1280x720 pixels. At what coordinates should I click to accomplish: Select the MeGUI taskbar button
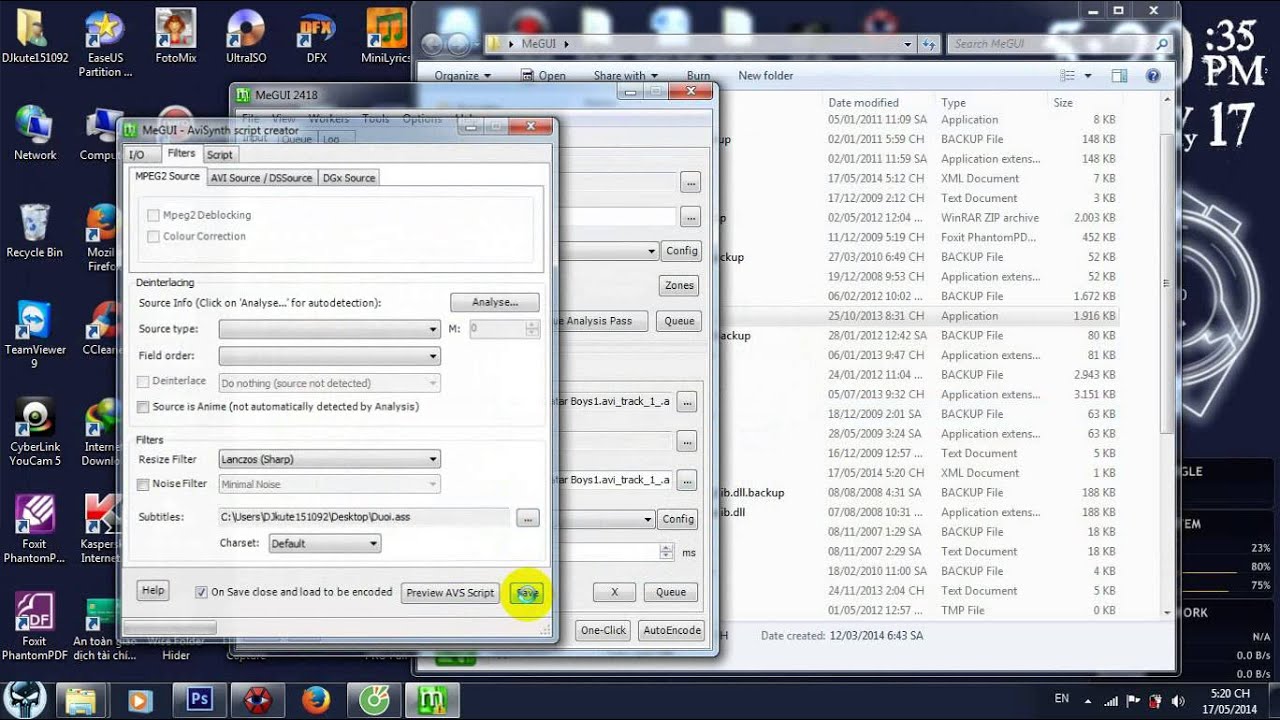(432, 700)
